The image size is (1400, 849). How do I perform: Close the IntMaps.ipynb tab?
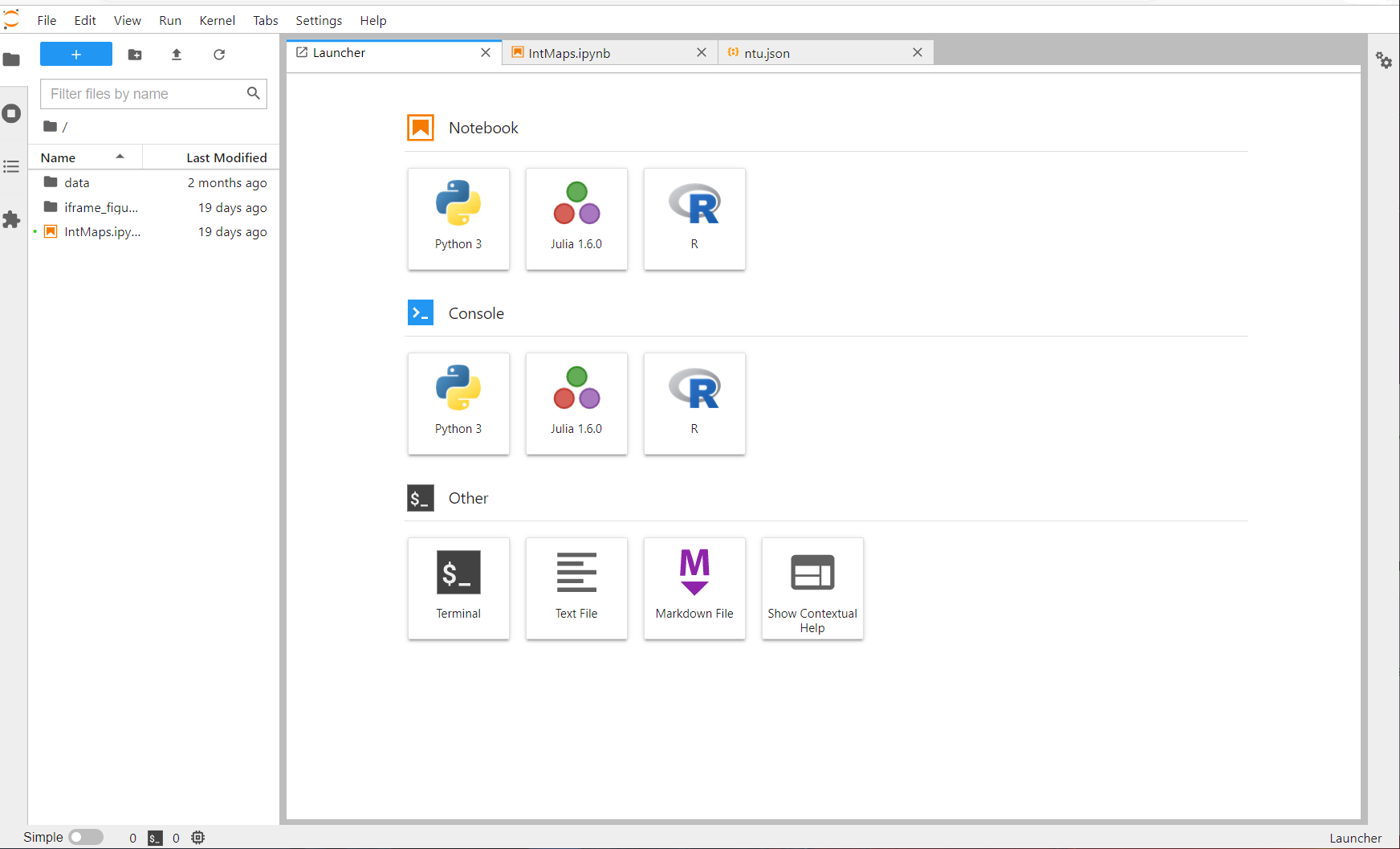(702, 53)
